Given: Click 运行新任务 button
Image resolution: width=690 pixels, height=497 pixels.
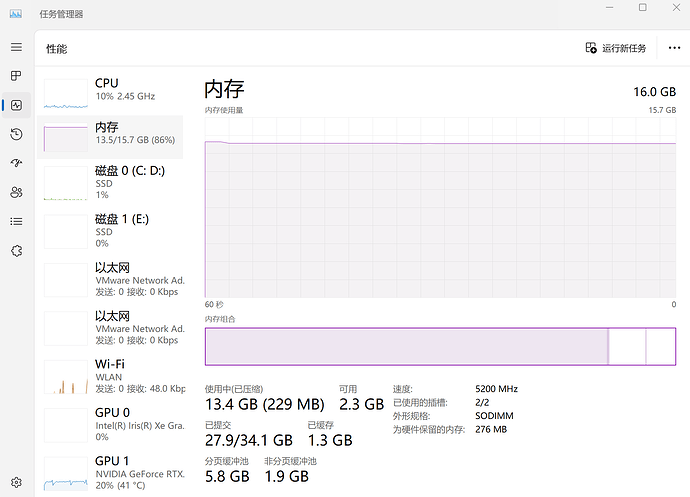Looking at the screenshot, I should 616,48.
